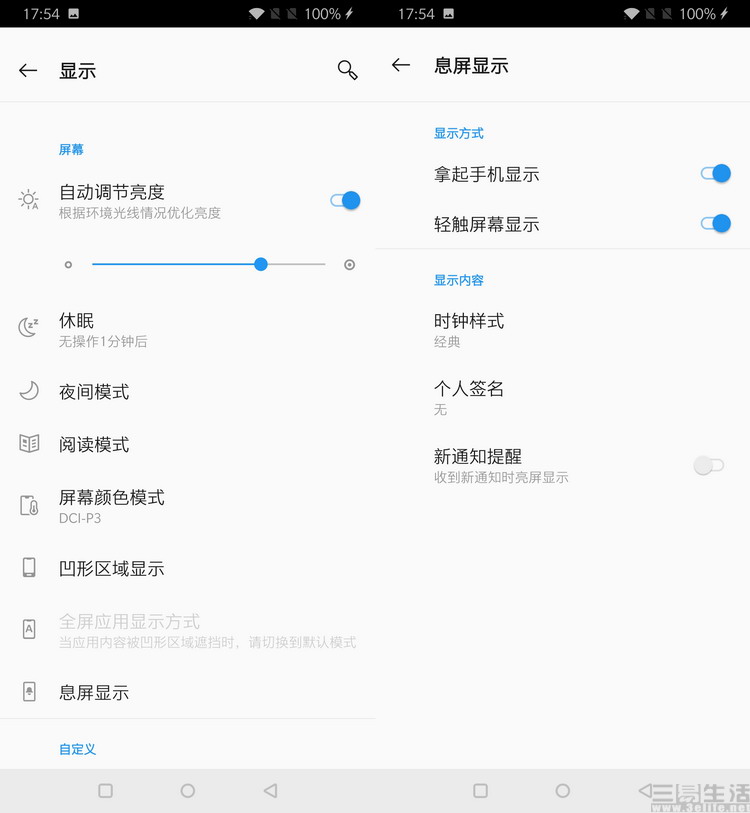The width and height of the screenshot is (750, 813).
Task: Tap the auto brightness sun icon
Action: tap(29, 200)
